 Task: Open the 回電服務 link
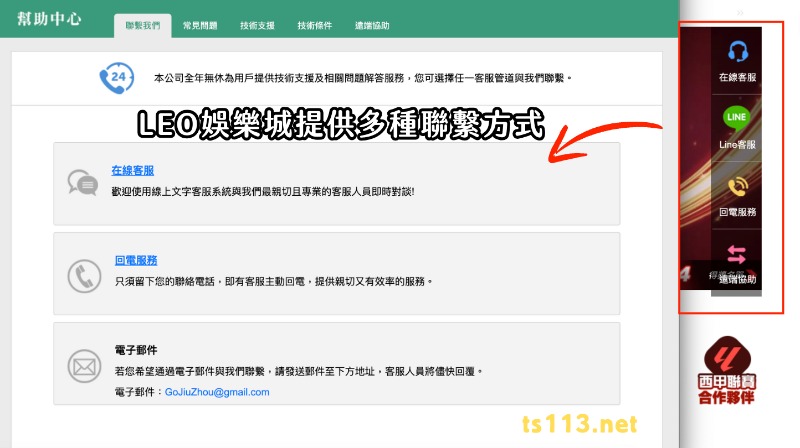tap(136, 260)
